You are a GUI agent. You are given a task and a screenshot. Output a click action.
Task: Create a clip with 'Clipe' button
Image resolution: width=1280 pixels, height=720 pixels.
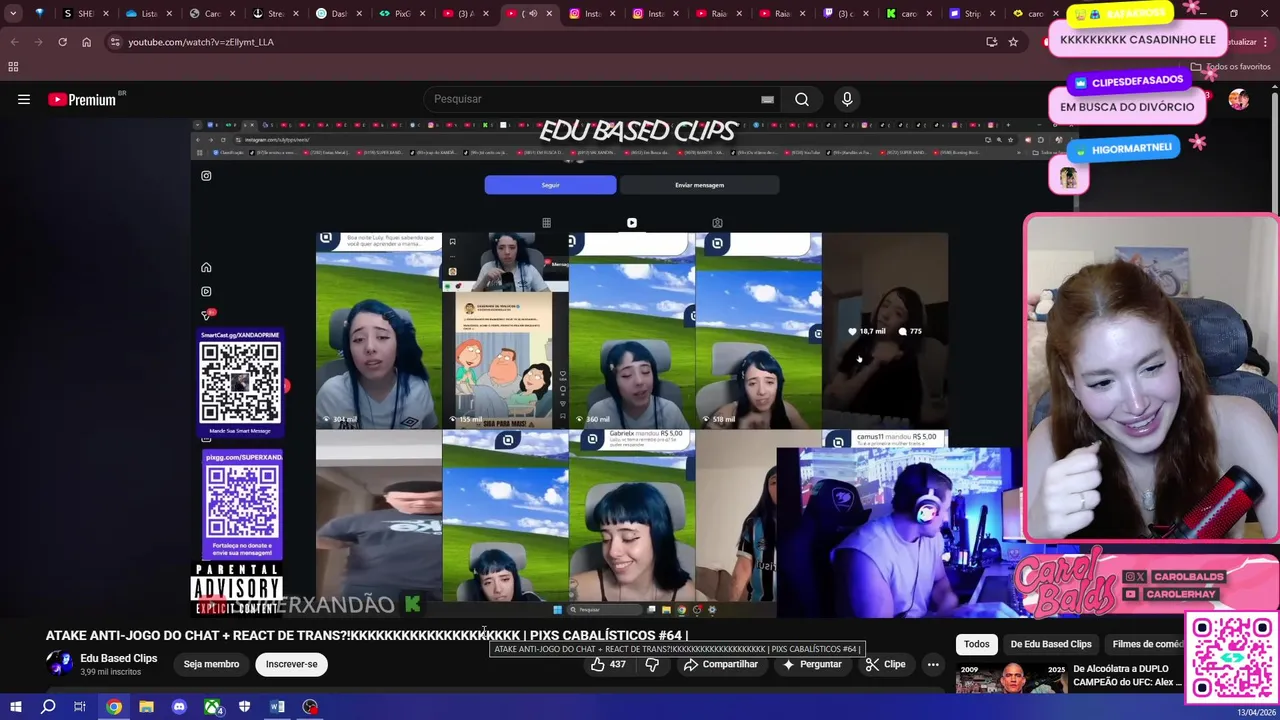pyautogui.click(x=885, y=664)
